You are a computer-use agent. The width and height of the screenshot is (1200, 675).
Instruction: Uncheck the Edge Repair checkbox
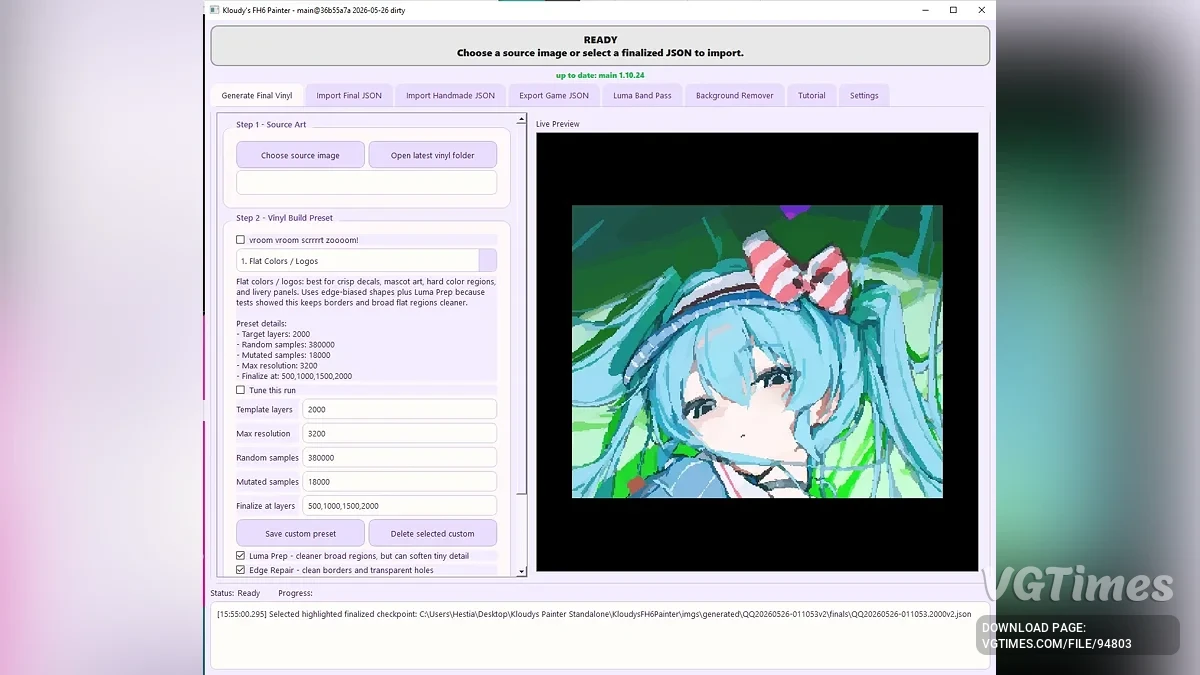pyautogui.click(x=240, y=570)
